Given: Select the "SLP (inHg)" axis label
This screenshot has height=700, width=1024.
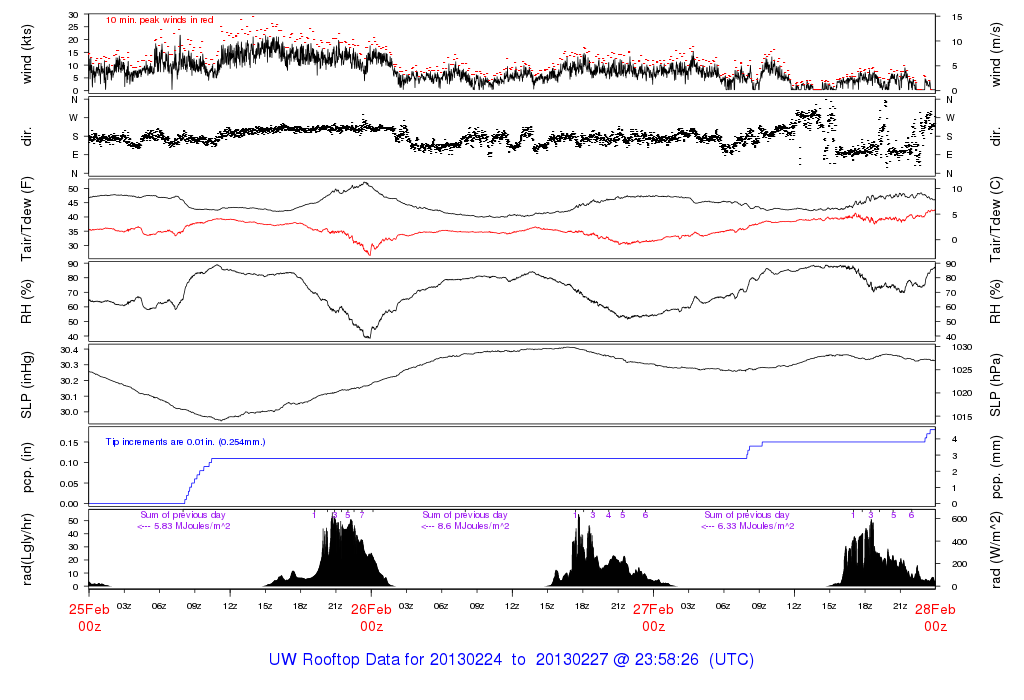Looking at the screenshot, I should pyautogui.click(x=27, y=385).
